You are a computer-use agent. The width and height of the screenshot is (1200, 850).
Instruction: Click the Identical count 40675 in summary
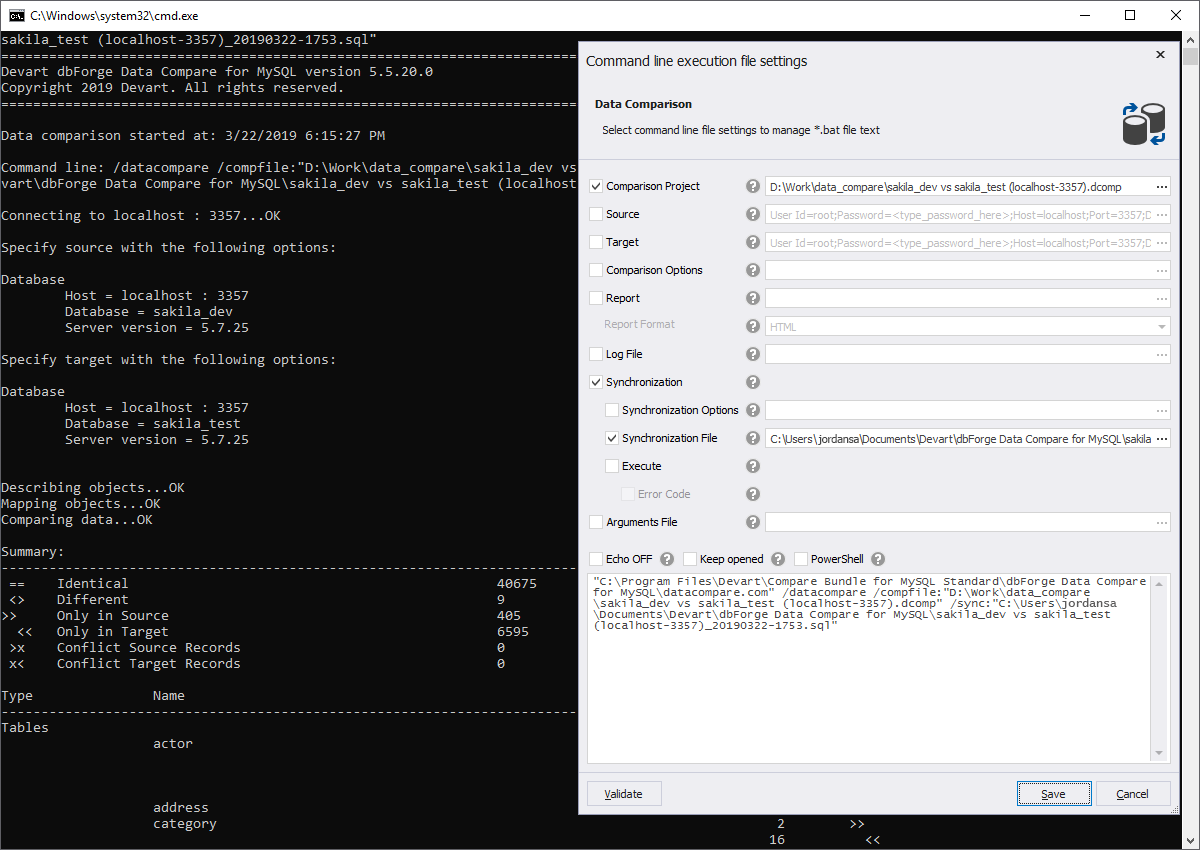(x=517, y=583)
